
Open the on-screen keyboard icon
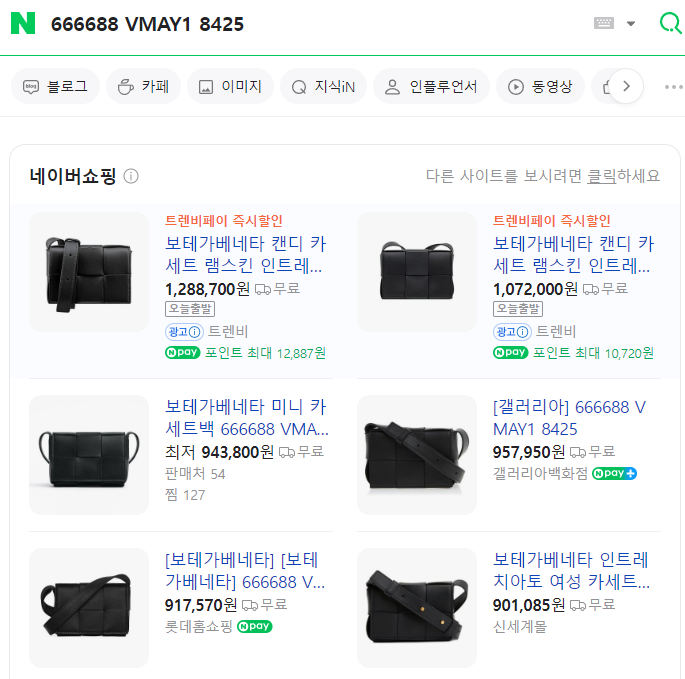click(603, 23)
